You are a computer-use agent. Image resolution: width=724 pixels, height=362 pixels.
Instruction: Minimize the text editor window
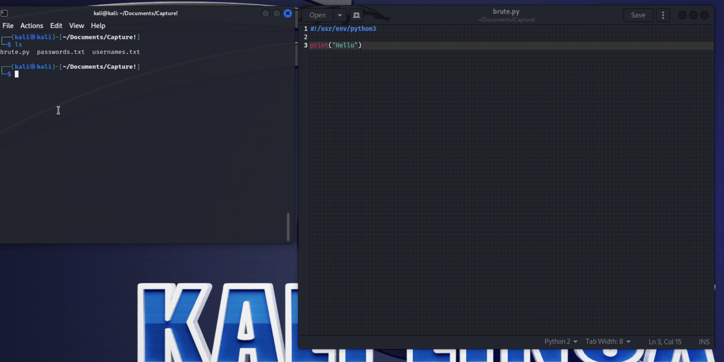coord(682,15)
